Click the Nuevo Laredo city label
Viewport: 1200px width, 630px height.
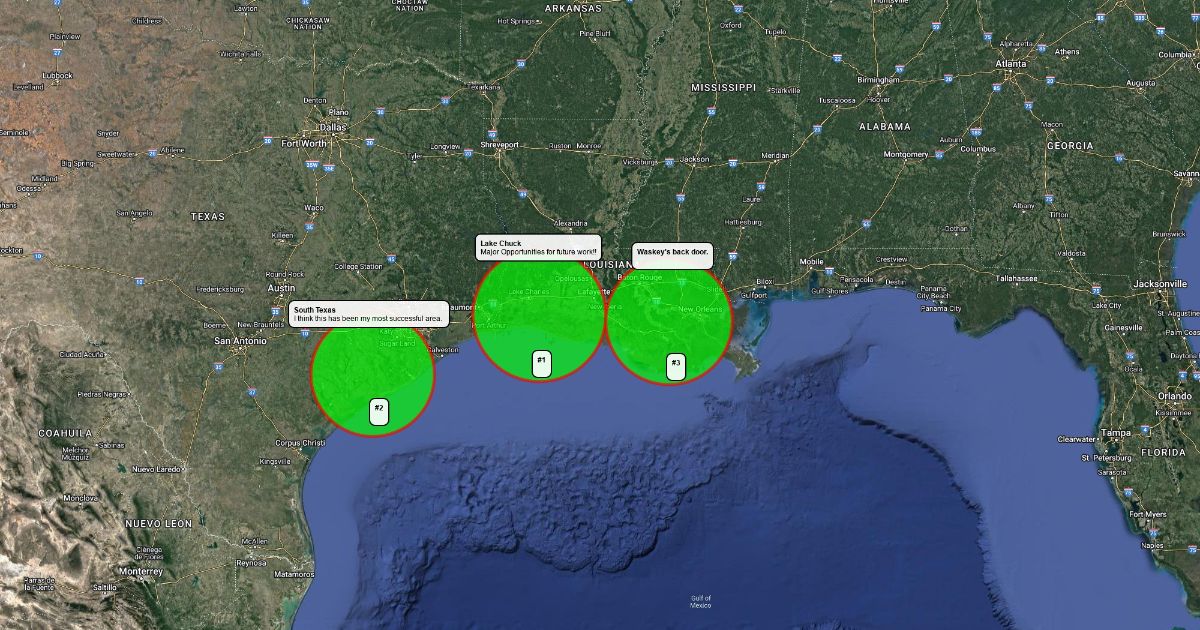(154, 468)
